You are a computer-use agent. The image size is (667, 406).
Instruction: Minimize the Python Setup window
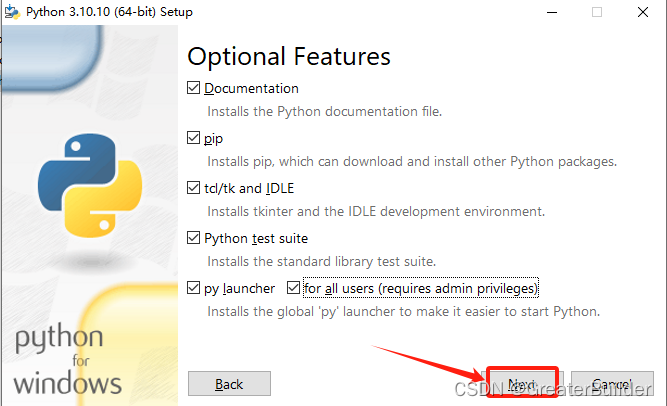point(552,12)
